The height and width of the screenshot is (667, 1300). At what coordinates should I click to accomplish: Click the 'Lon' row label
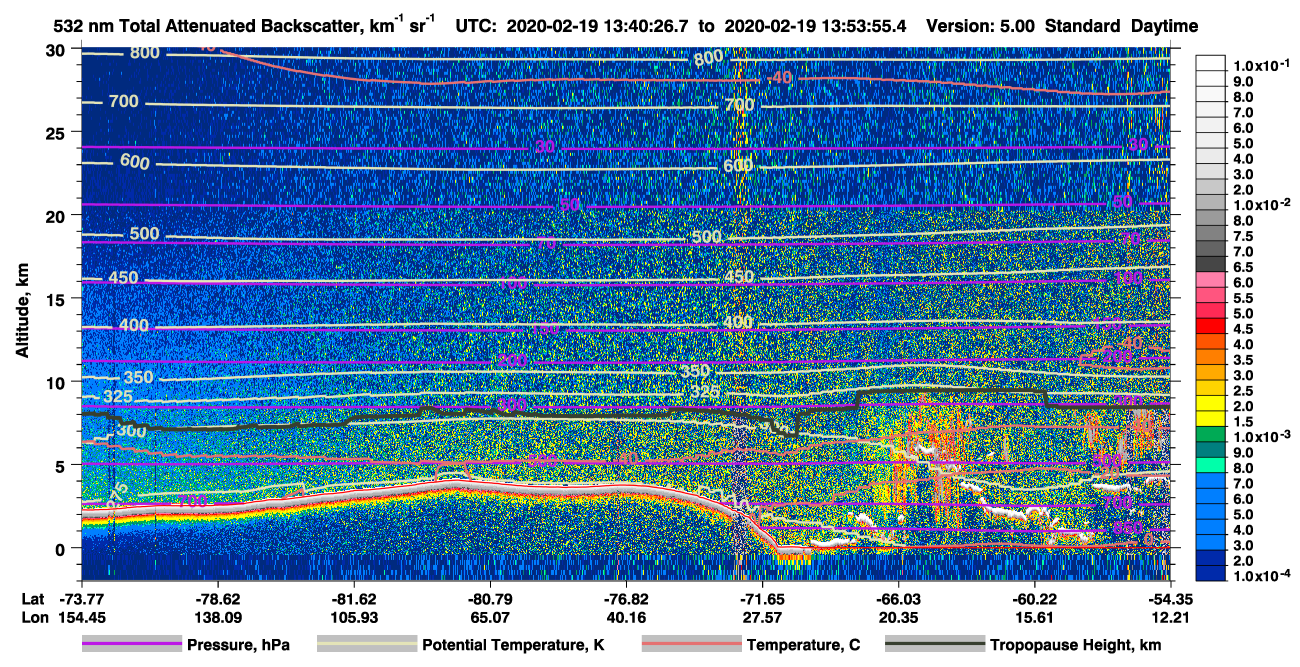click(33, 618)
